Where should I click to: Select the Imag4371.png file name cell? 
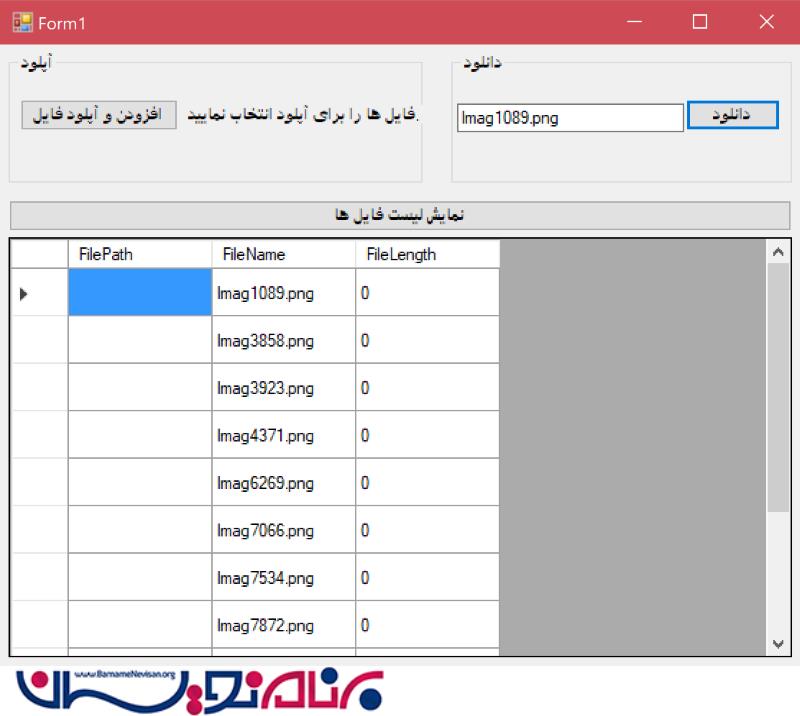click(284, 435)
